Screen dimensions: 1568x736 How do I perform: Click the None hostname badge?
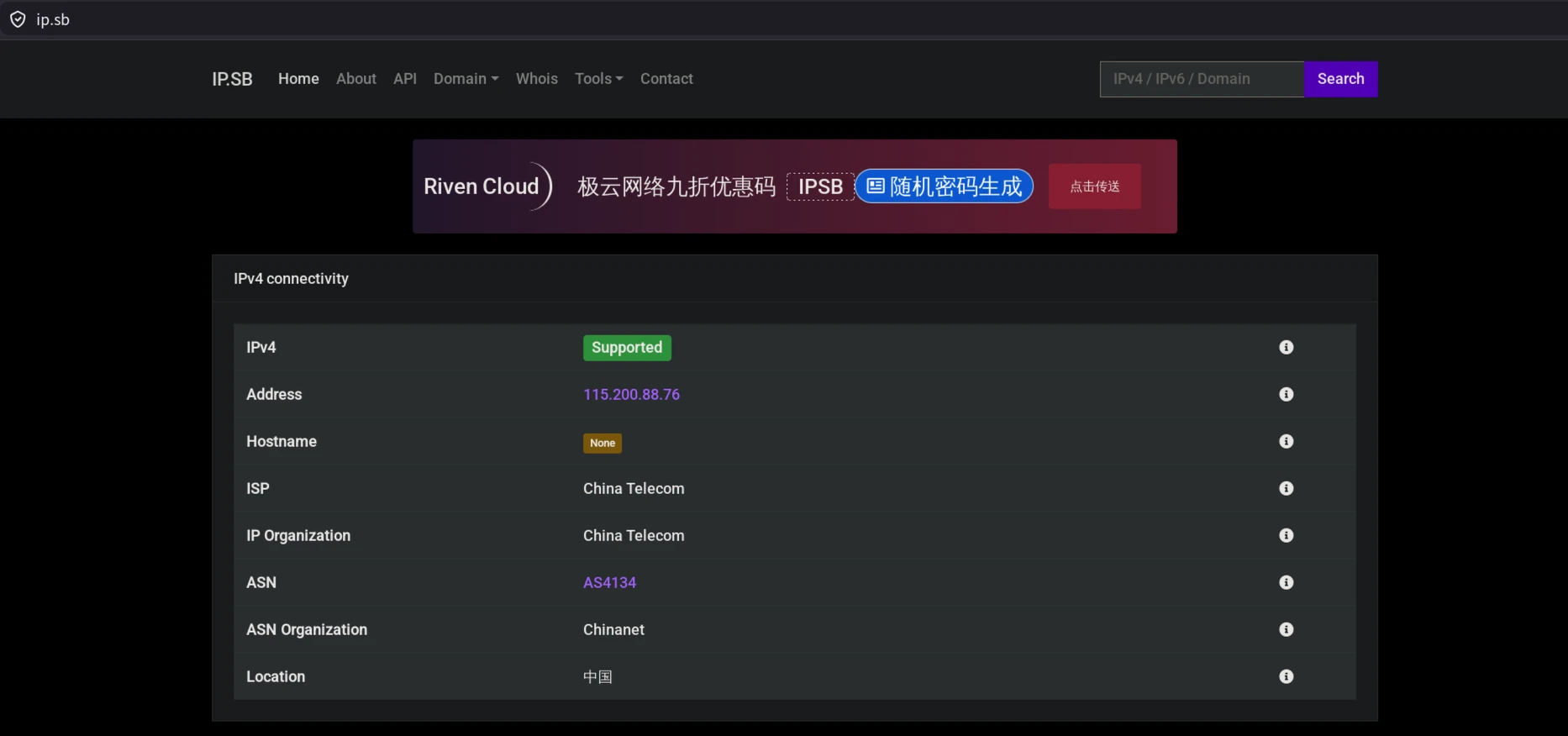tap(602, 443)
